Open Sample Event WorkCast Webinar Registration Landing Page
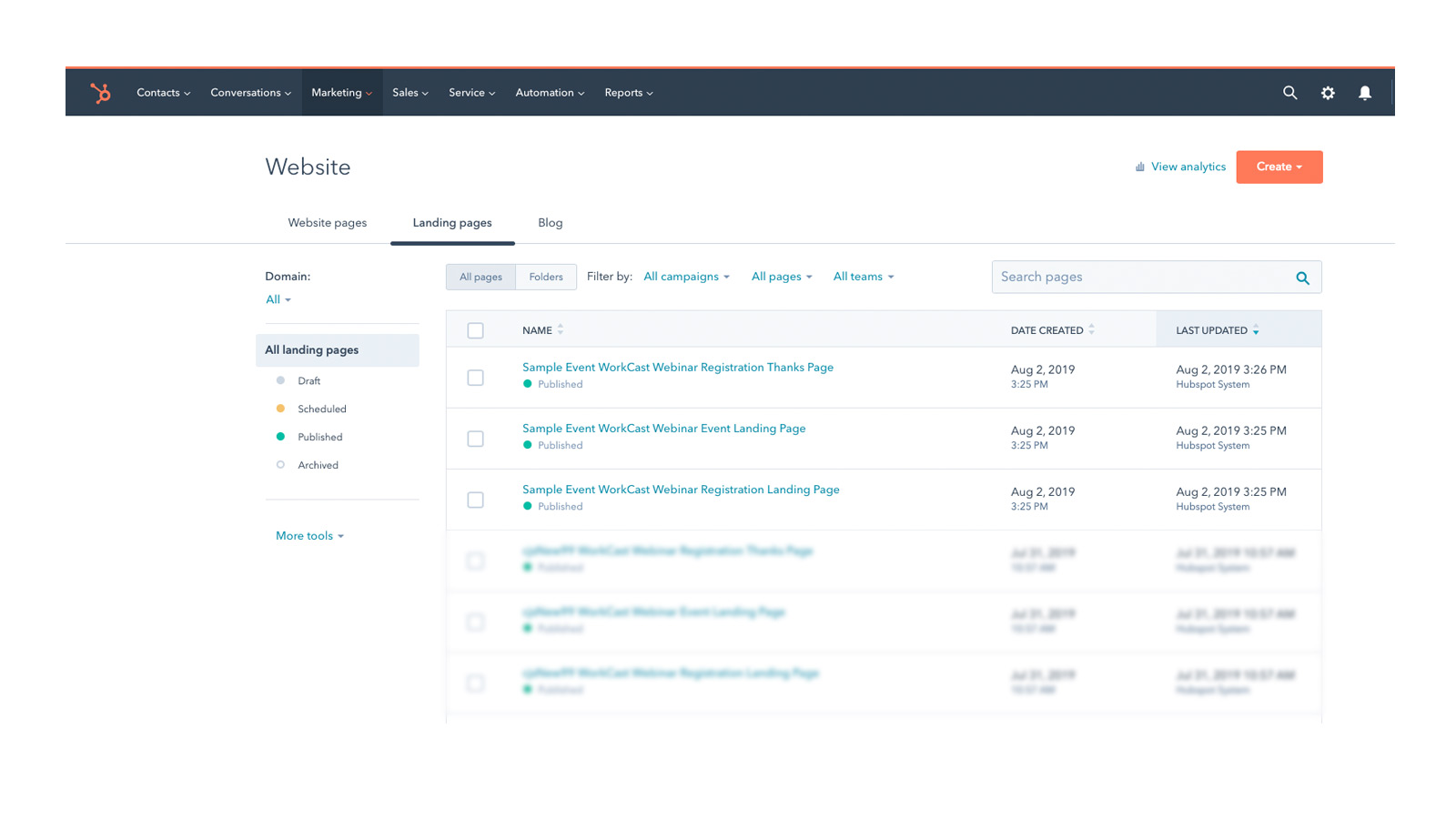The width and height of the screenshot is (1456, 819). (680, 489)
